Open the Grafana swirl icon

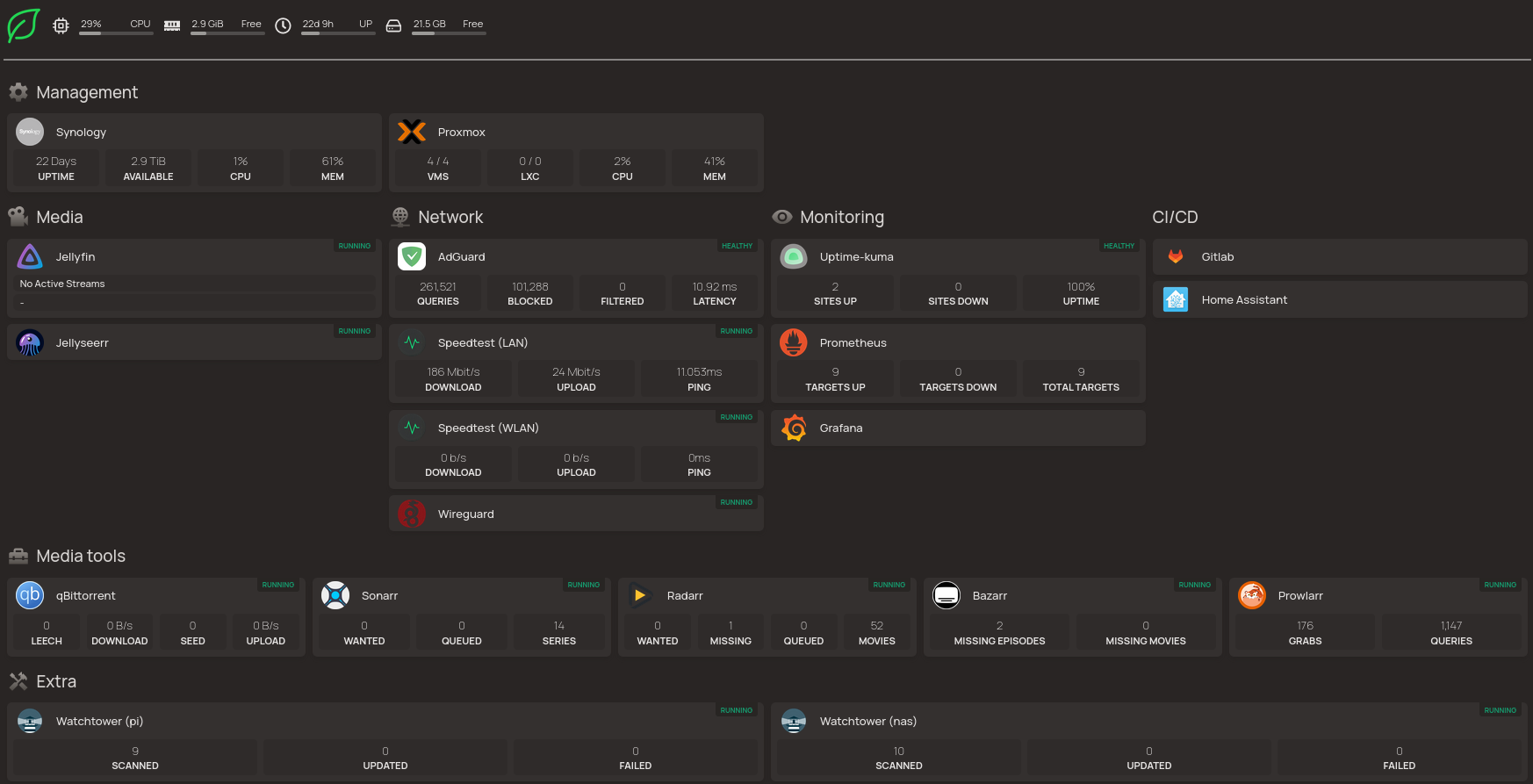tap(794, 428)
